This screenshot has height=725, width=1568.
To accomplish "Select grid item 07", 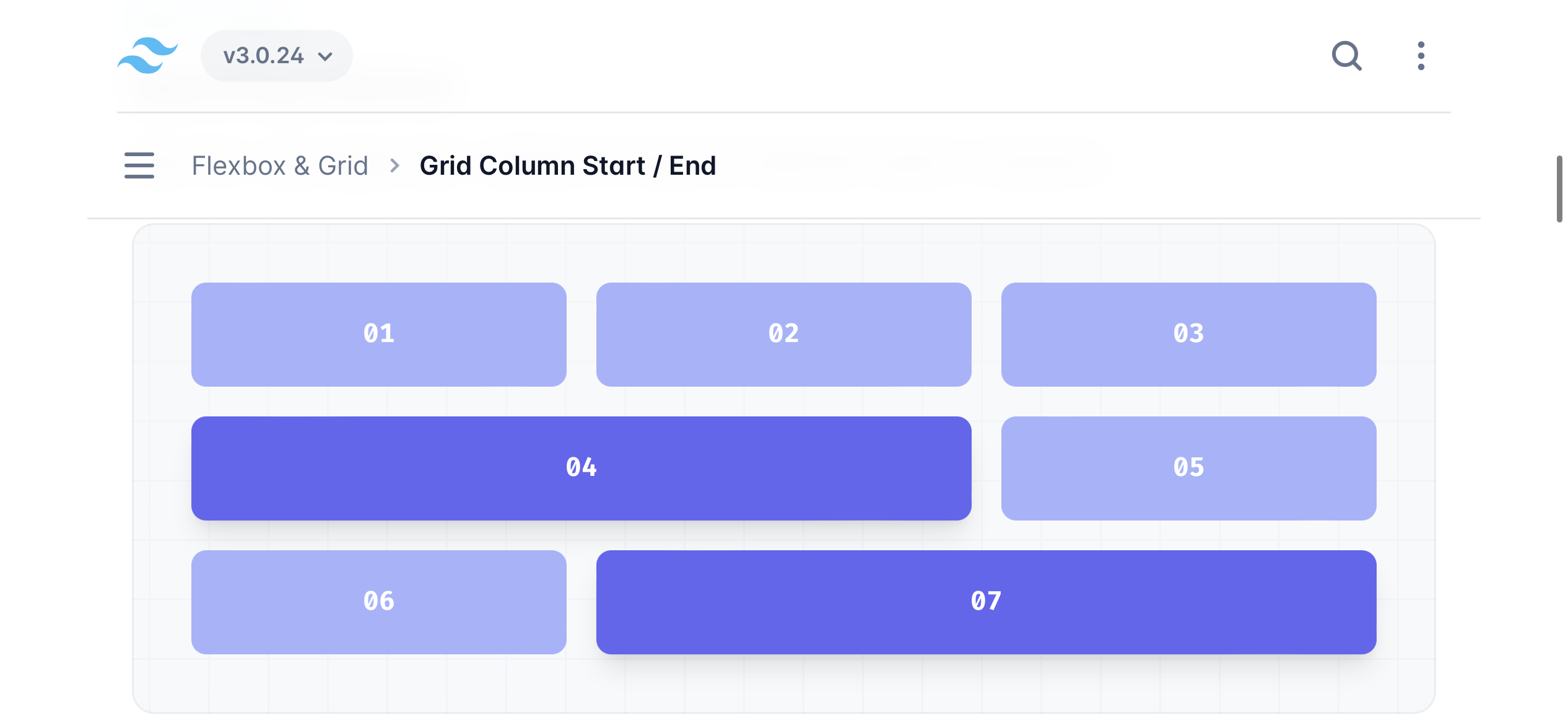I will [986, 600].
